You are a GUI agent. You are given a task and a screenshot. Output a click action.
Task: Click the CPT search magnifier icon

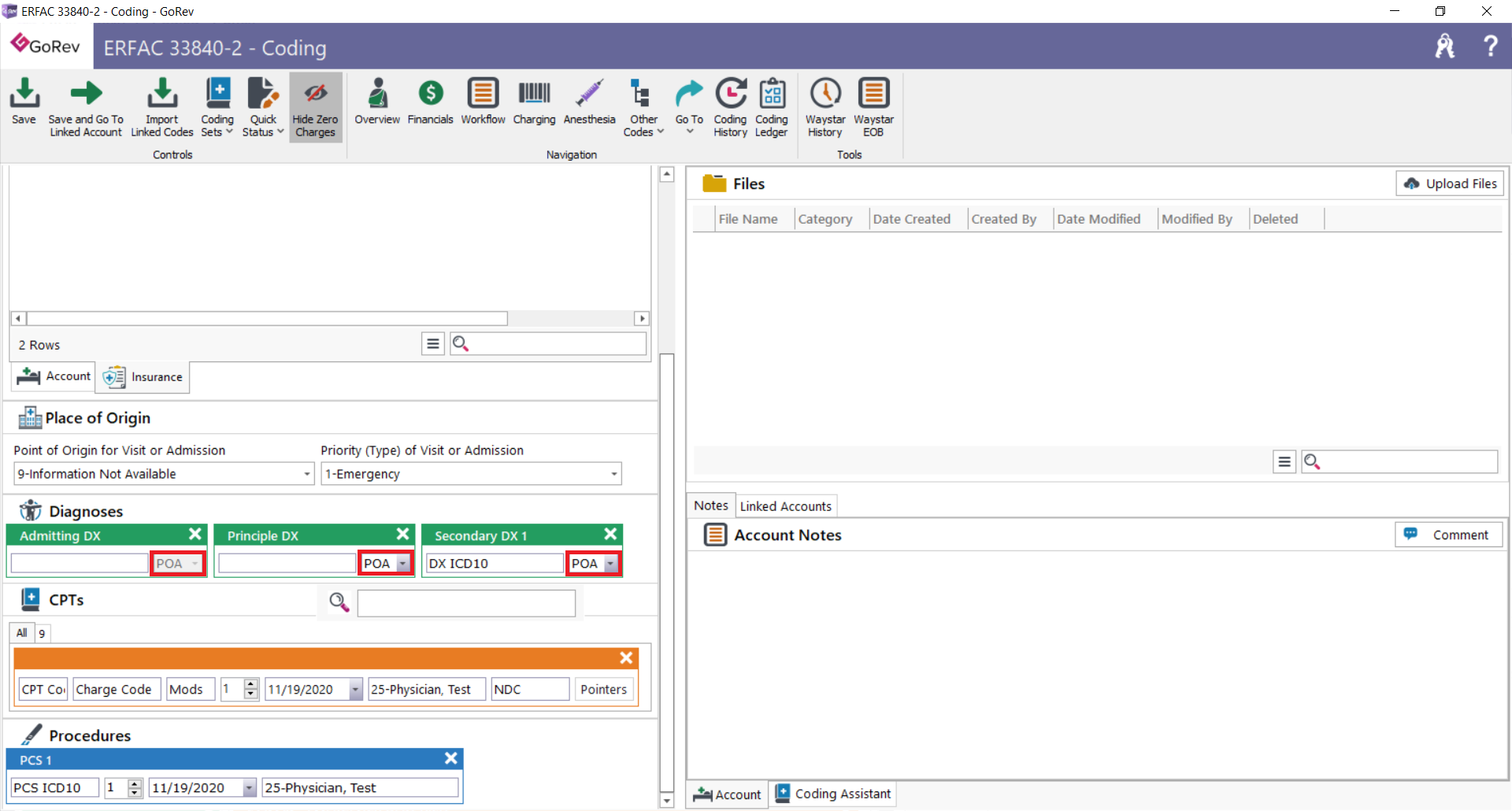(339, 602)
